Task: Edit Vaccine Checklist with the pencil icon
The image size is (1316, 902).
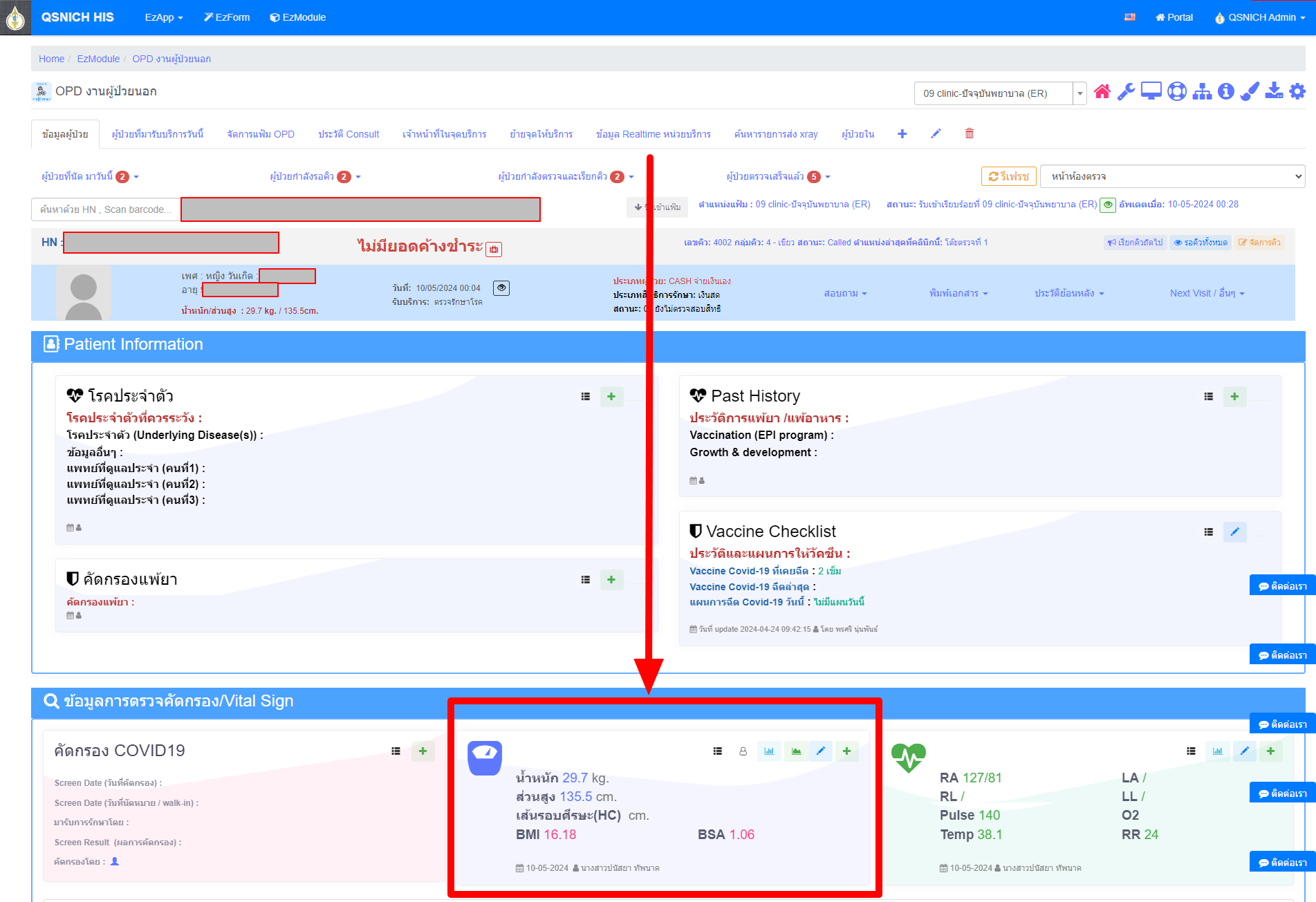Action: (x=1234, y=532)
